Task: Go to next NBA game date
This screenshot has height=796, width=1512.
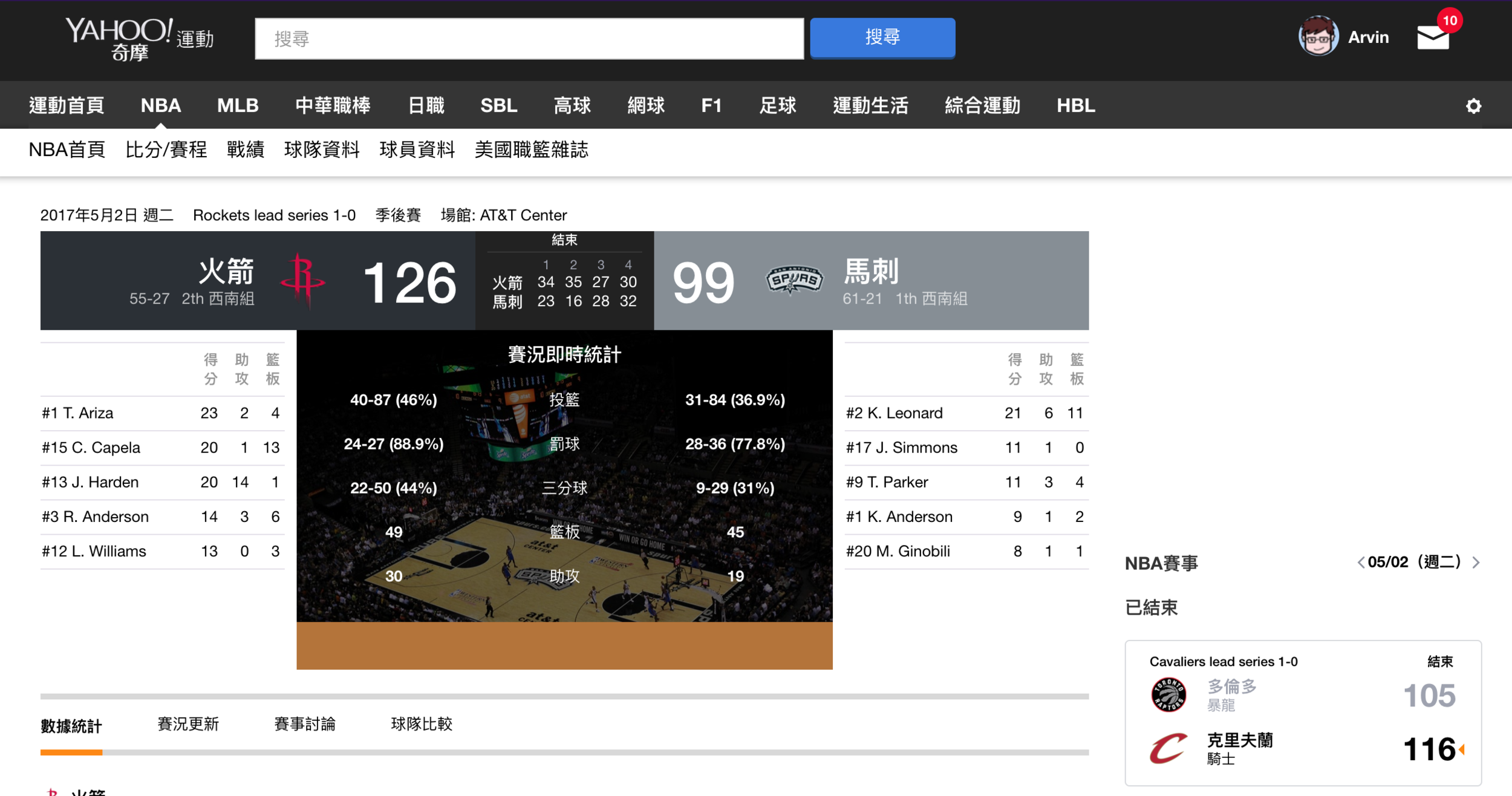Action: pos(1476,563)
